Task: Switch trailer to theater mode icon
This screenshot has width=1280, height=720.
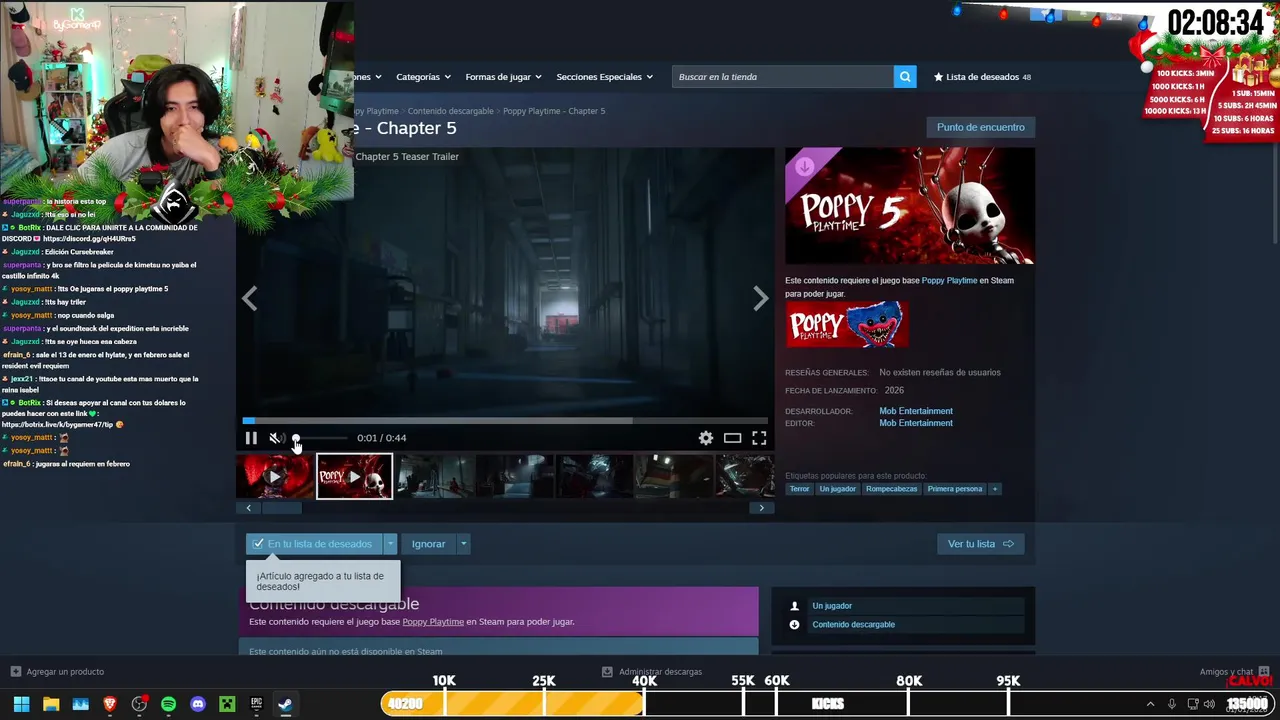Action: [x=733, y=438]
